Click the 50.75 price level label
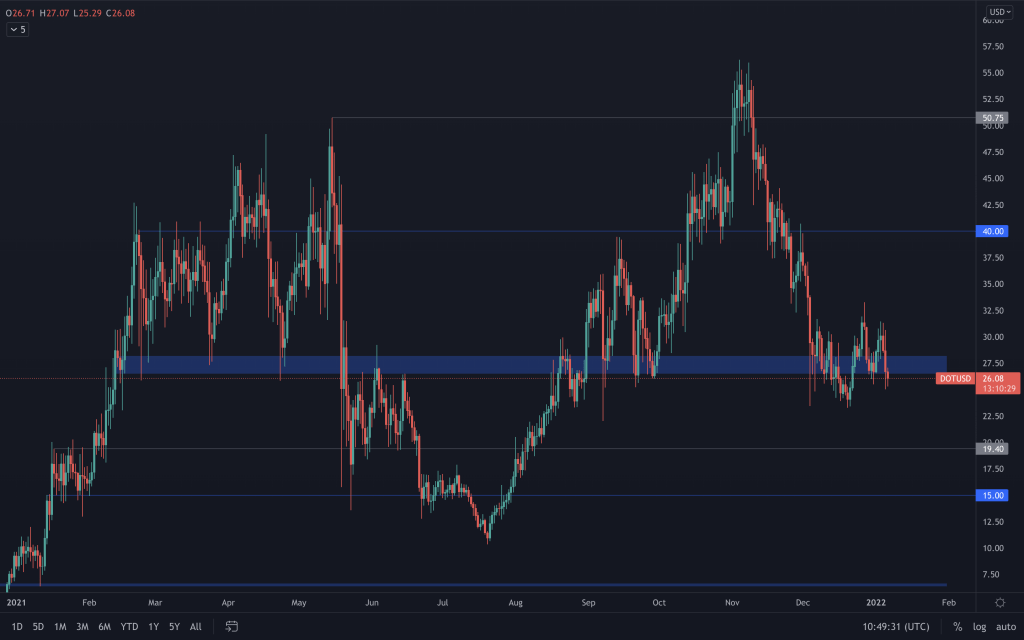Screen dimensions: 1024x640 (x=993, y=118)
